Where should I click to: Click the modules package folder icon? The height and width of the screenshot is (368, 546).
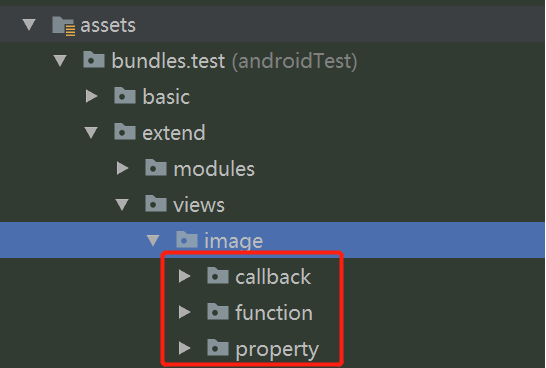click(156, 168)
